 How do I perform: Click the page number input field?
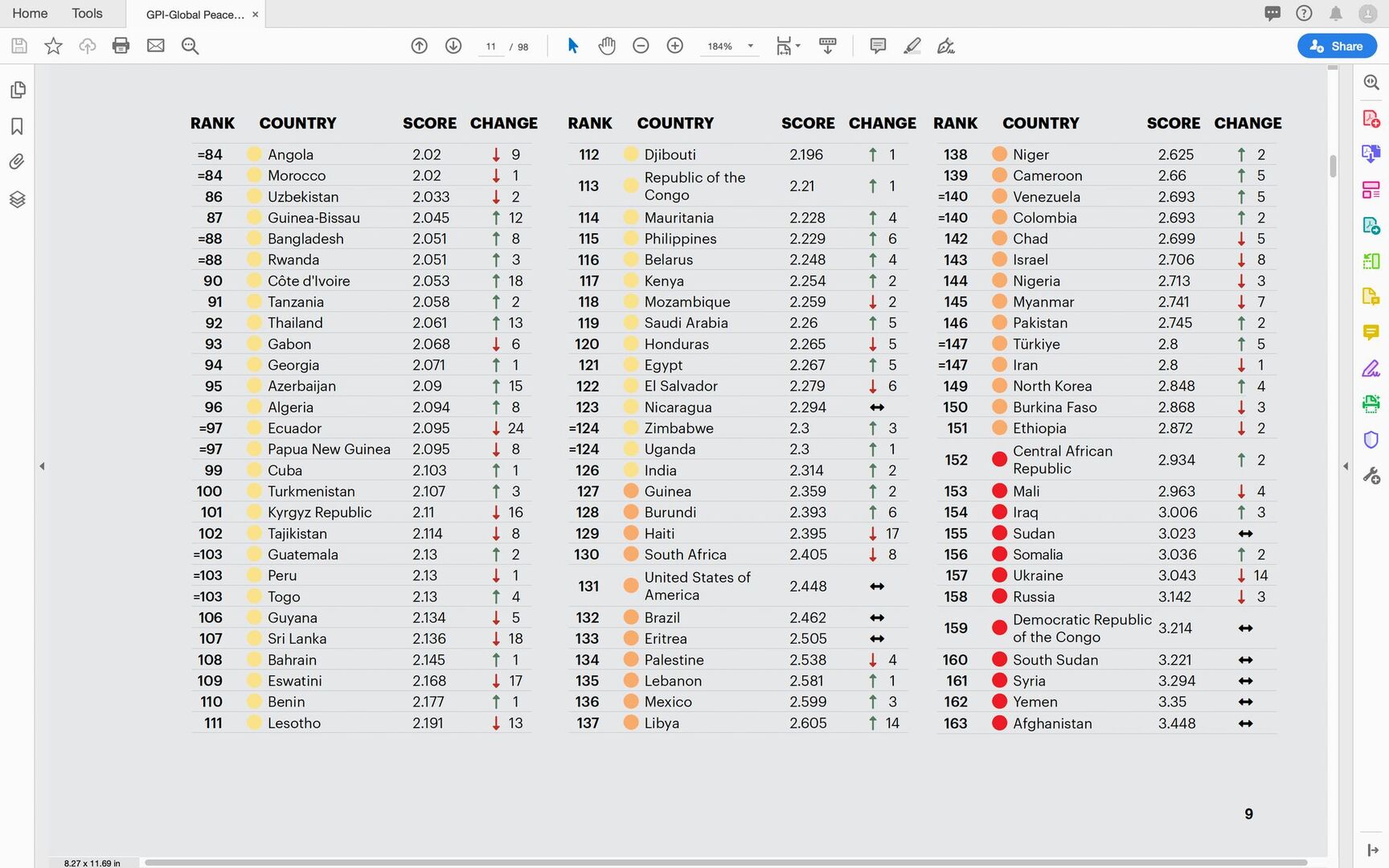click(x=490, y=46)
